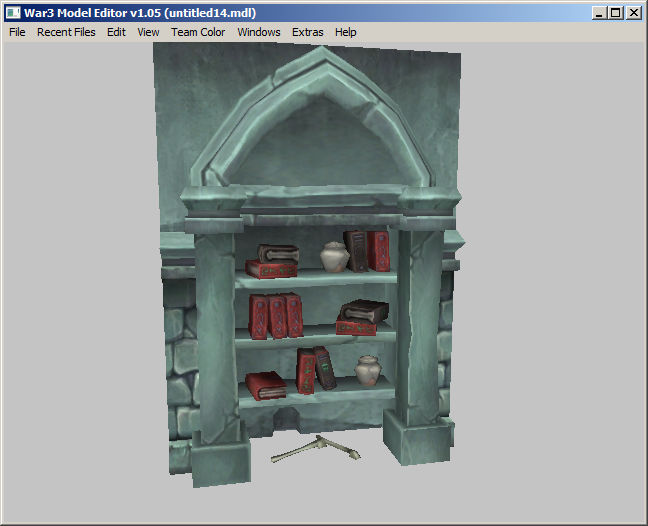
Task: Maximize the War3 Model Editor window
Action: pyautogui.click(x=615, y=13)
